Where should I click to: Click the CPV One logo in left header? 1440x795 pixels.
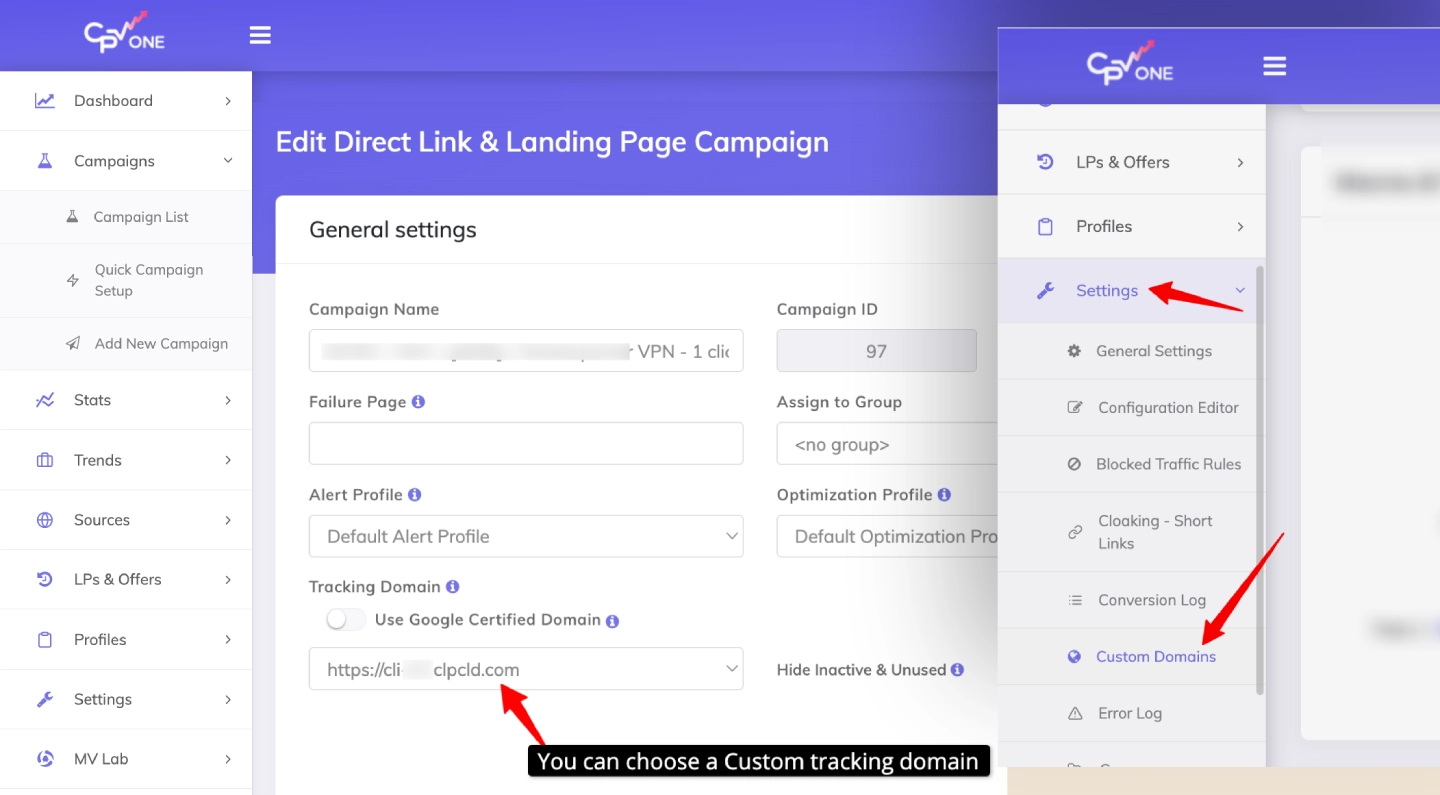click(x=125, y=32)
